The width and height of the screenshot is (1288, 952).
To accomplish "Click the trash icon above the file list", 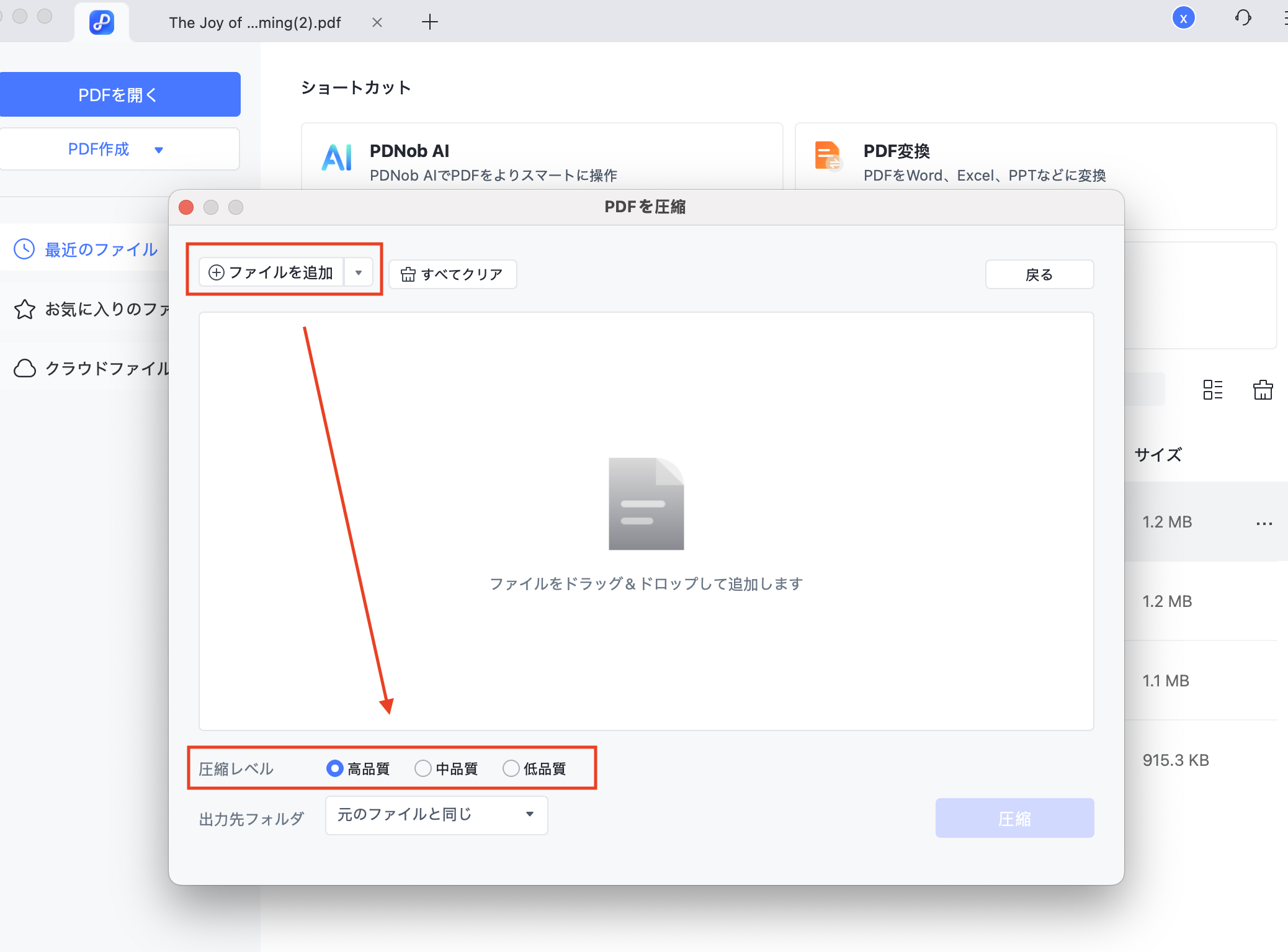I will coord(1264,390).
